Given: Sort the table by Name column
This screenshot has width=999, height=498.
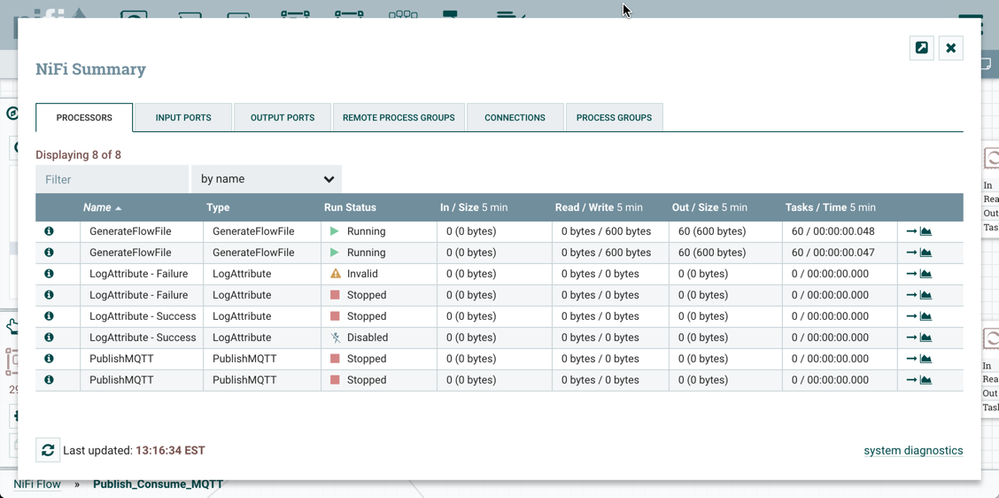Looking at the screenshot, I should click(97, 207).
